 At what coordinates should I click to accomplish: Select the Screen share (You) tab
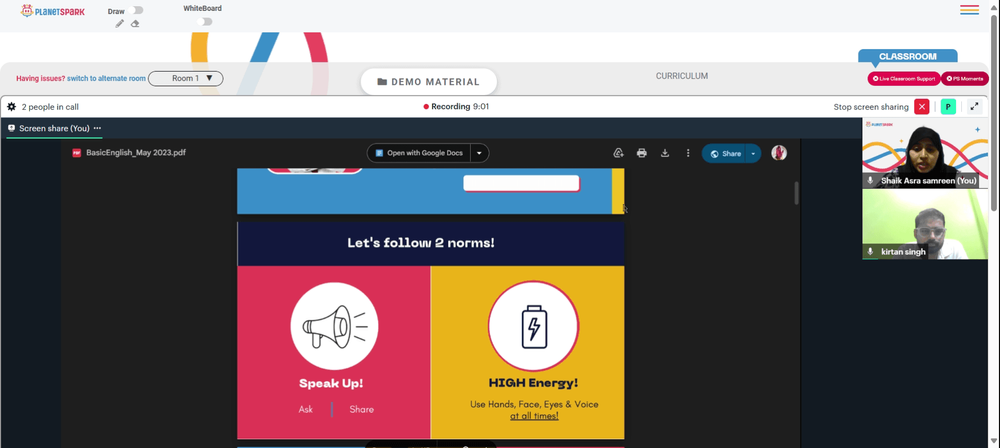54,128
